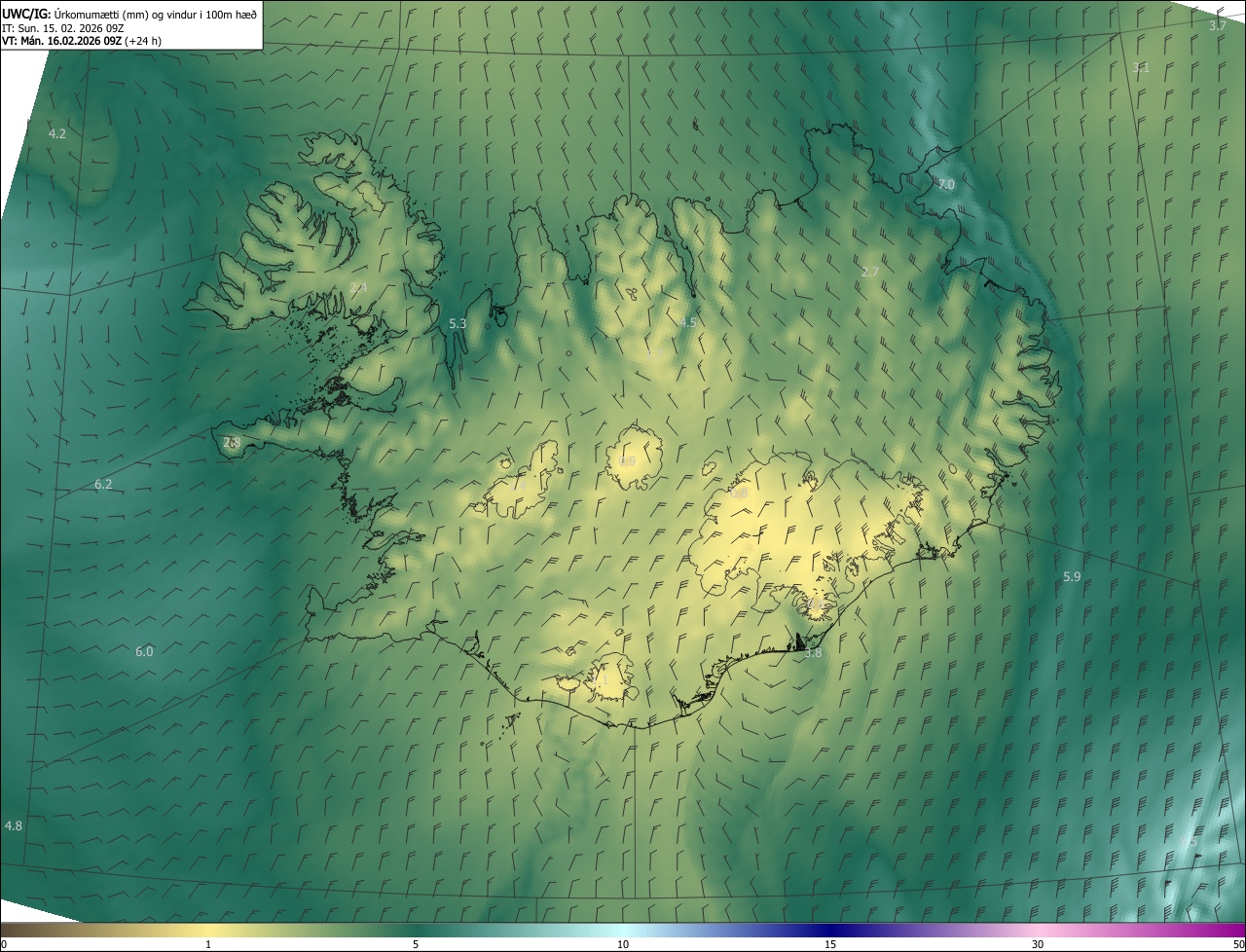Pick the 3.8 value label on the map
1246x952 pixels.
pos(813,653)
